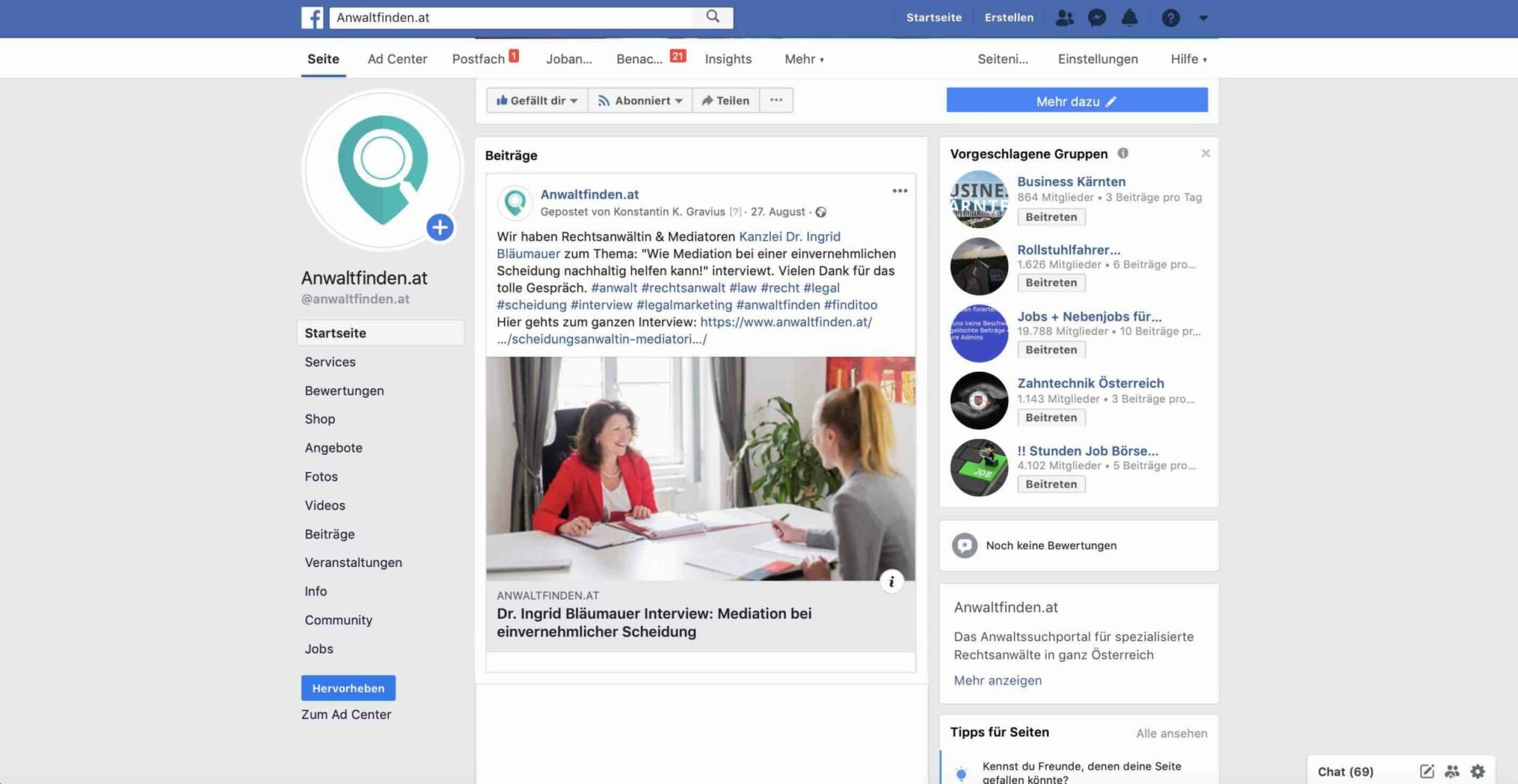1518x784 pixels.
Task: Open chat settings gear icon
Action: [1477, 771]
